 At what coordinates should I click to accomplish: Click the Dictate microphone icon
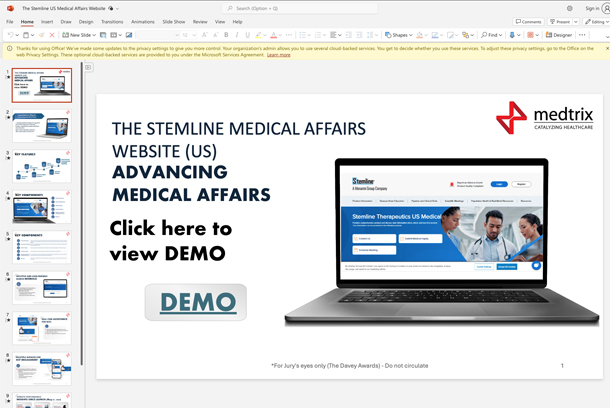(512, 35)
